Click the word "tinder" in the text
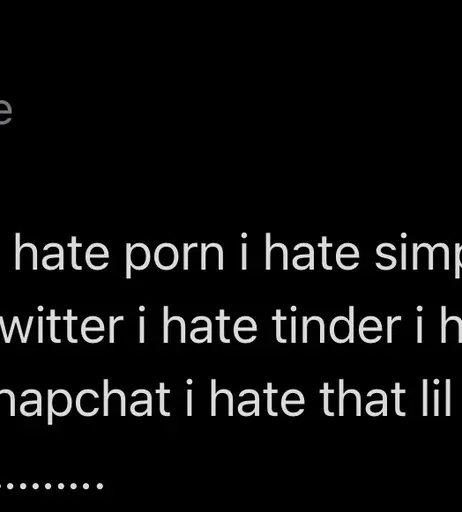Viewport: 462px width, 512px height. (336, 324)
